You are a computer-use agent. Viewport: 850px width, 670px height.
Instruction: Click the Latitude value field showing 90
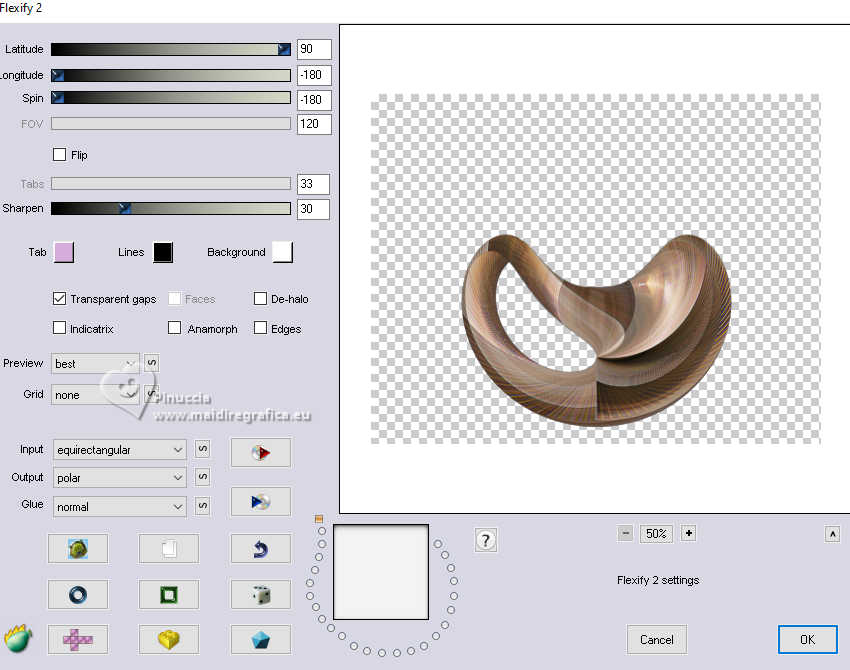pos(314,49)
